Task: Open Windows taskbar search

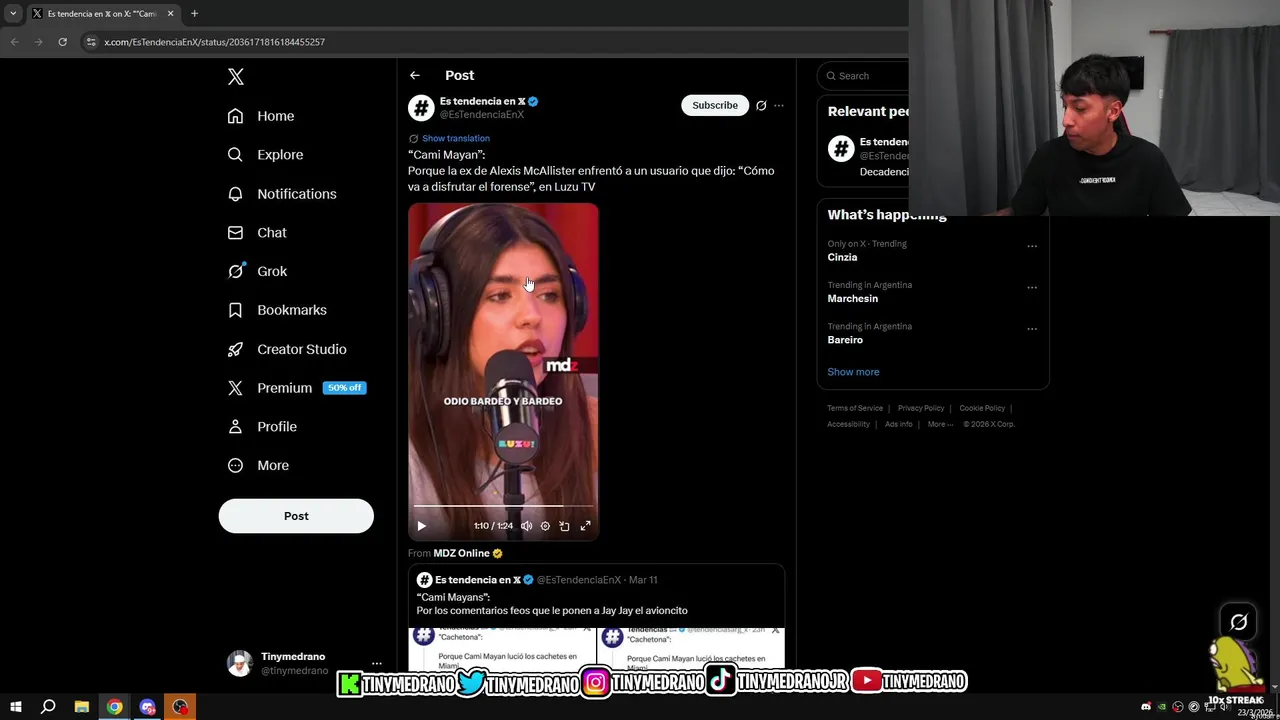Action: pos(48,707)
